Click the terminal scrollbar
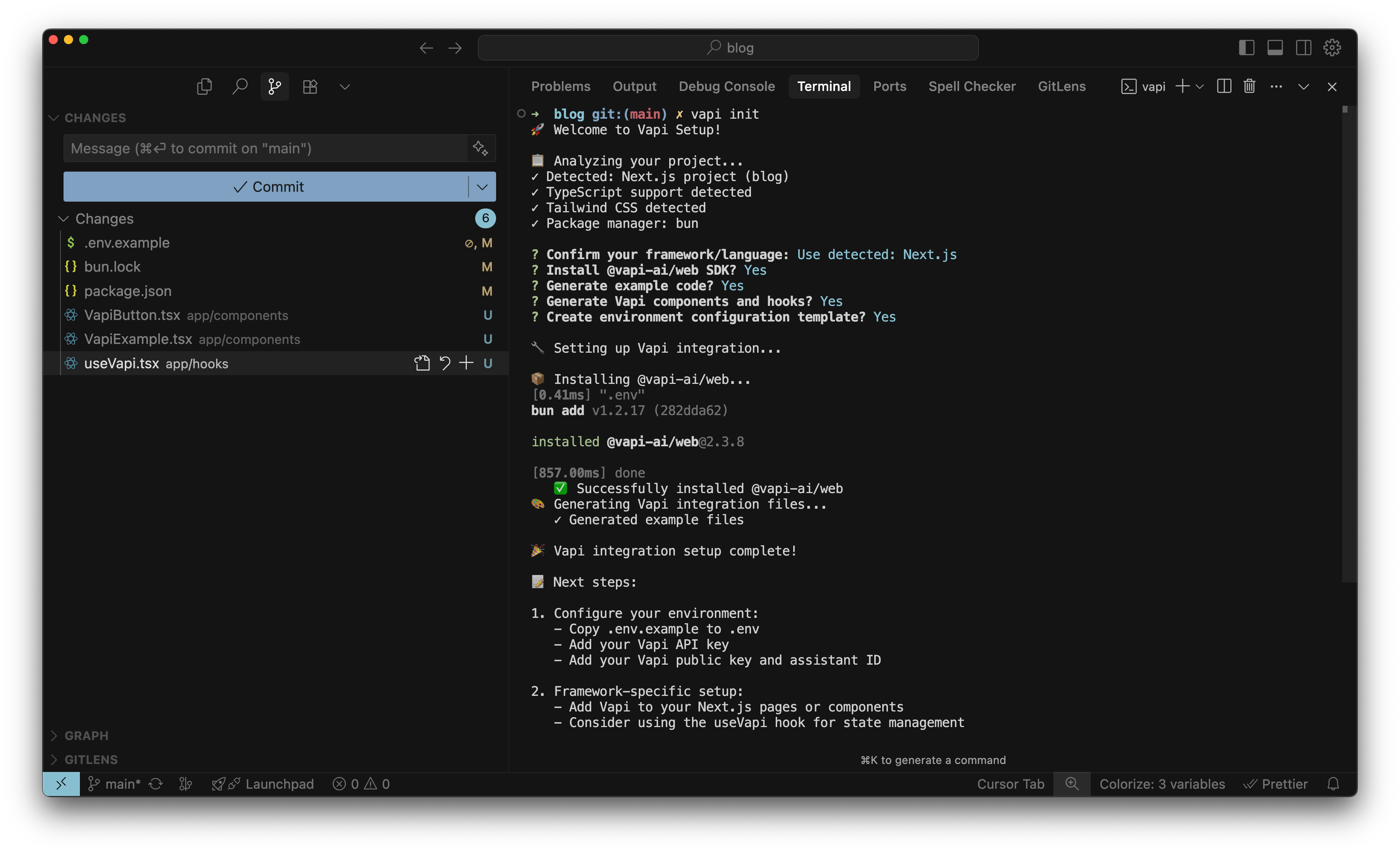The height and width of the screenshot is (853, 1400). tap(1349, 344)
